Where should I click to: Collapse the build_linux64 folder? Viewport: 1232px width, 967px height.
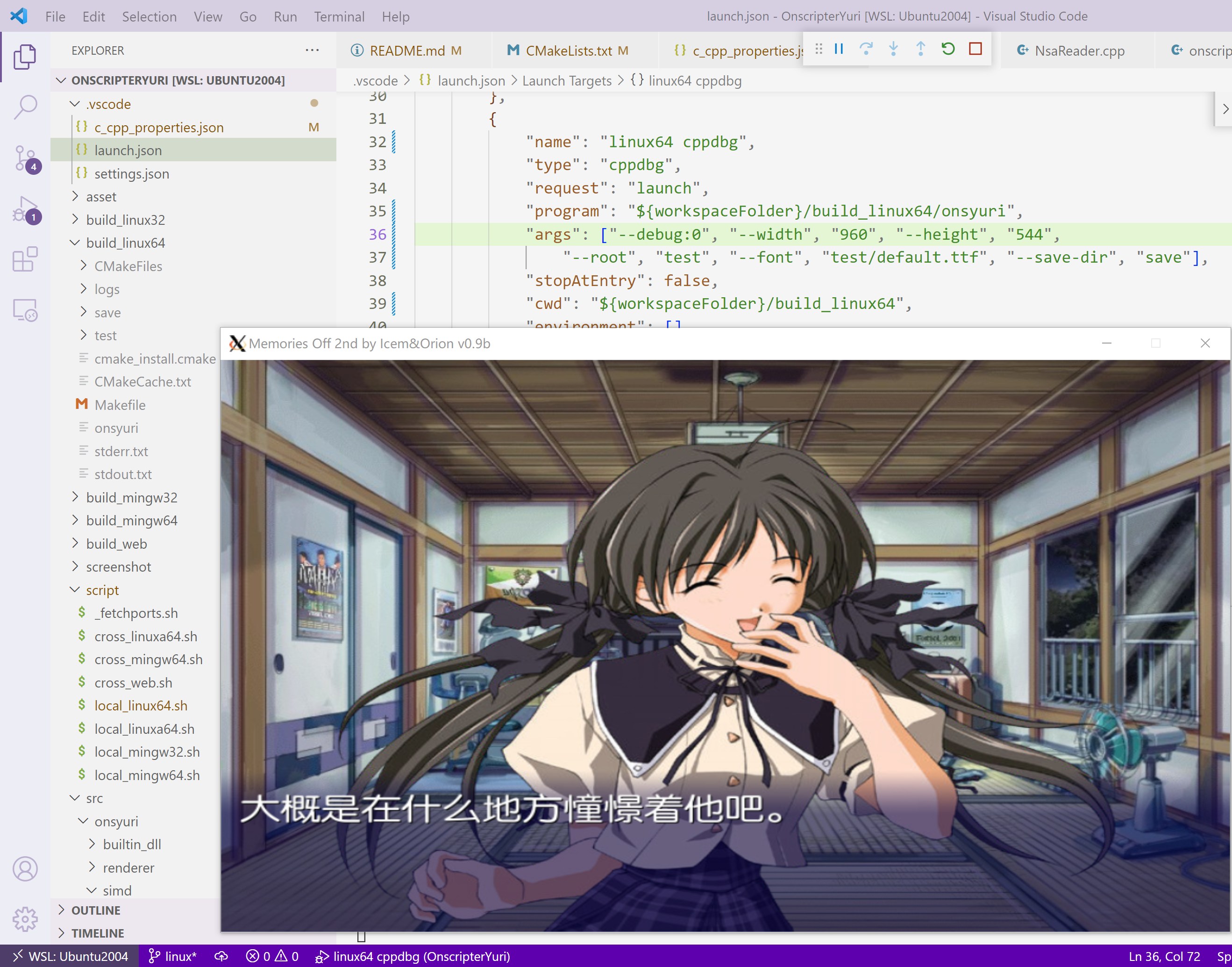coord(125,243)
